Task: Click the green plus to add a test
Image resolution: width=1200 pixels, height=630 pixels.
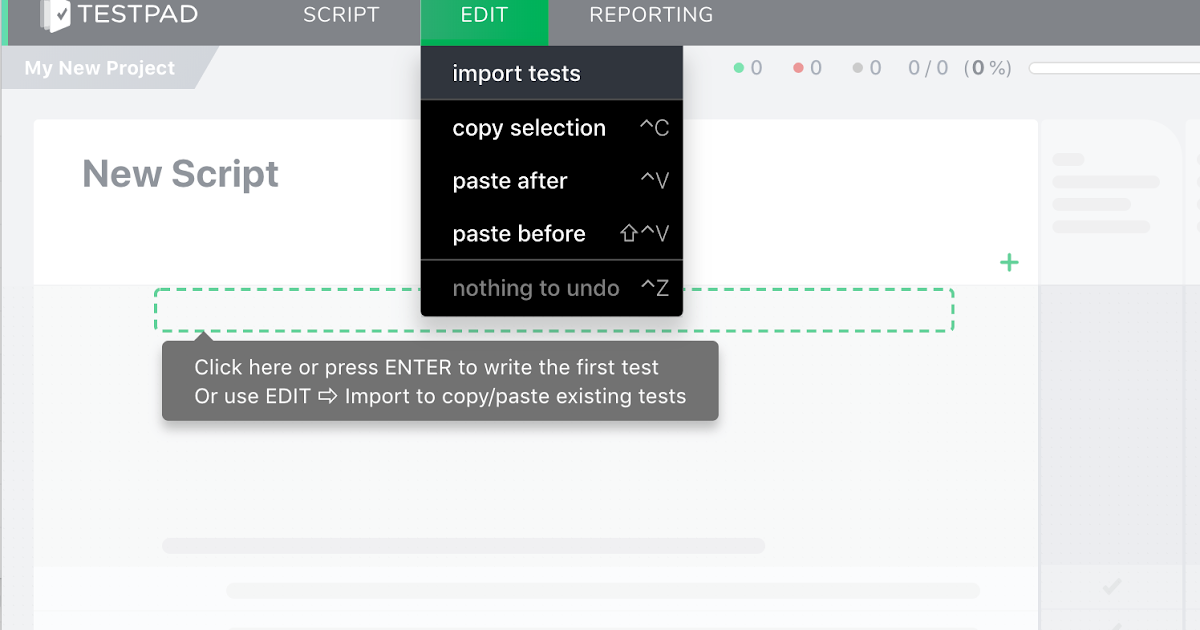Action: click(x=1009, y=262)
